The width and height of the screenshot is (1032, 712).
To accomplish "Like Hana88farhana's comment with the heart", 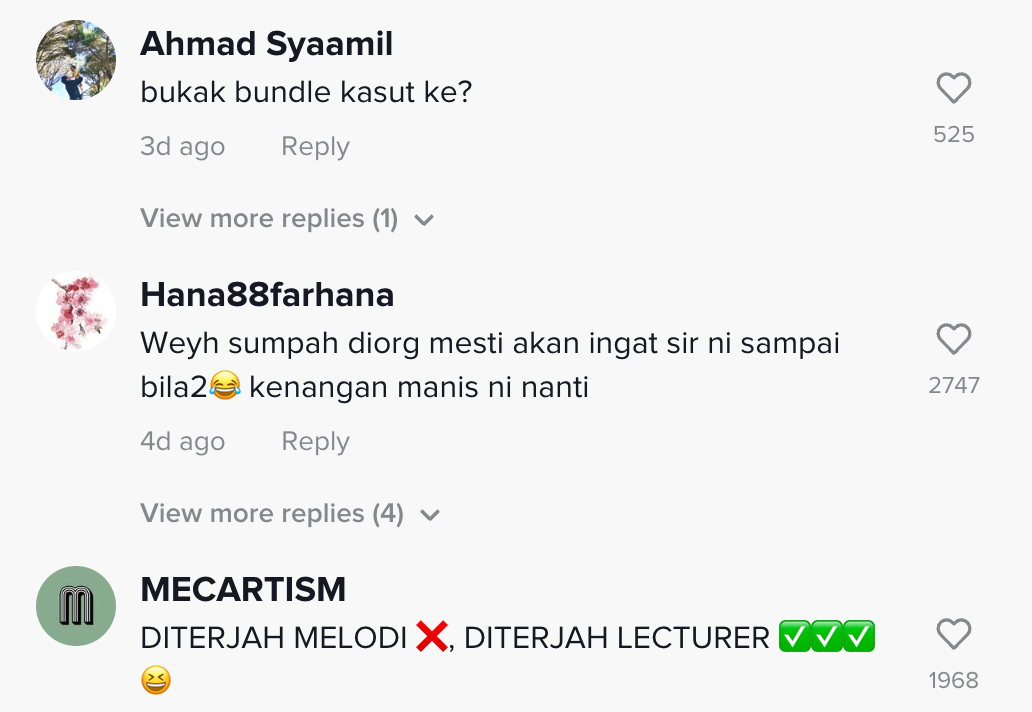I will [x=953, y=340].
